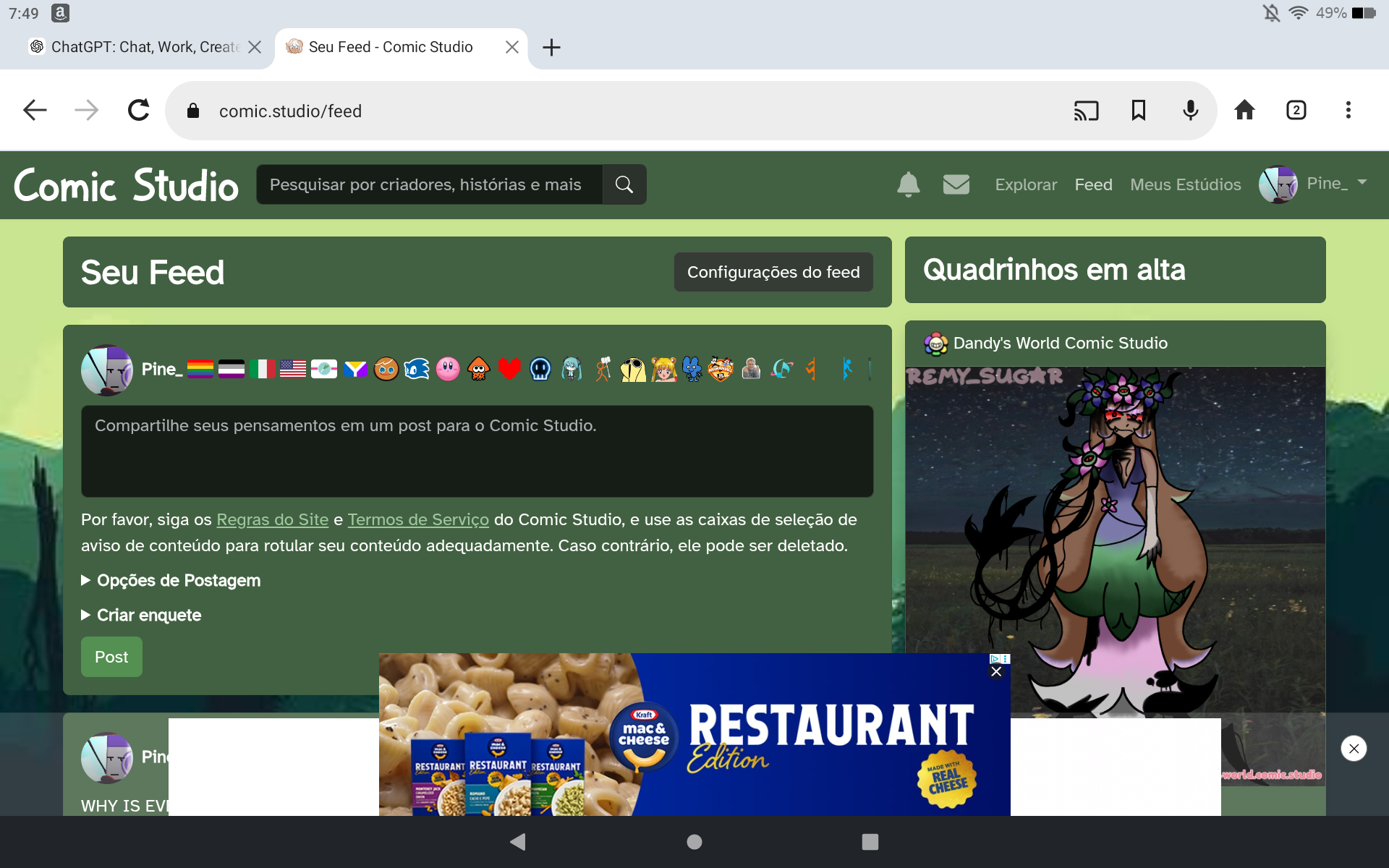Click the Animaniacs badge
This screenshot has height=868, width=1389.
click(721, 369)
